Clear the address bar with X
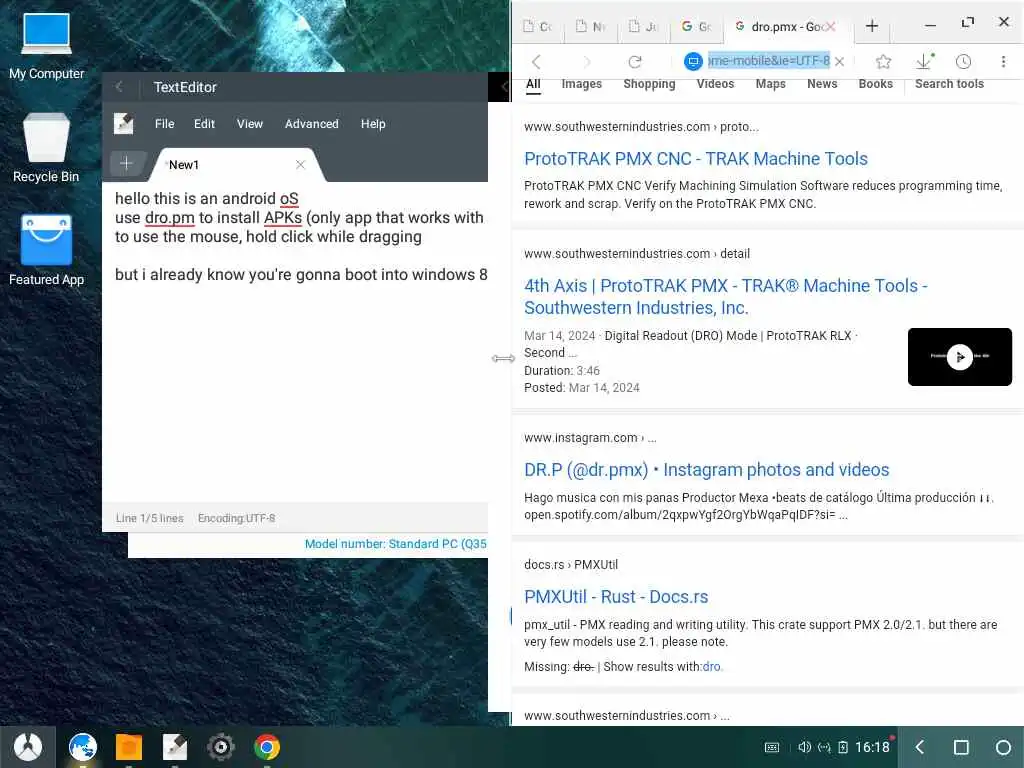1024x768 pixels. point(840,61)
